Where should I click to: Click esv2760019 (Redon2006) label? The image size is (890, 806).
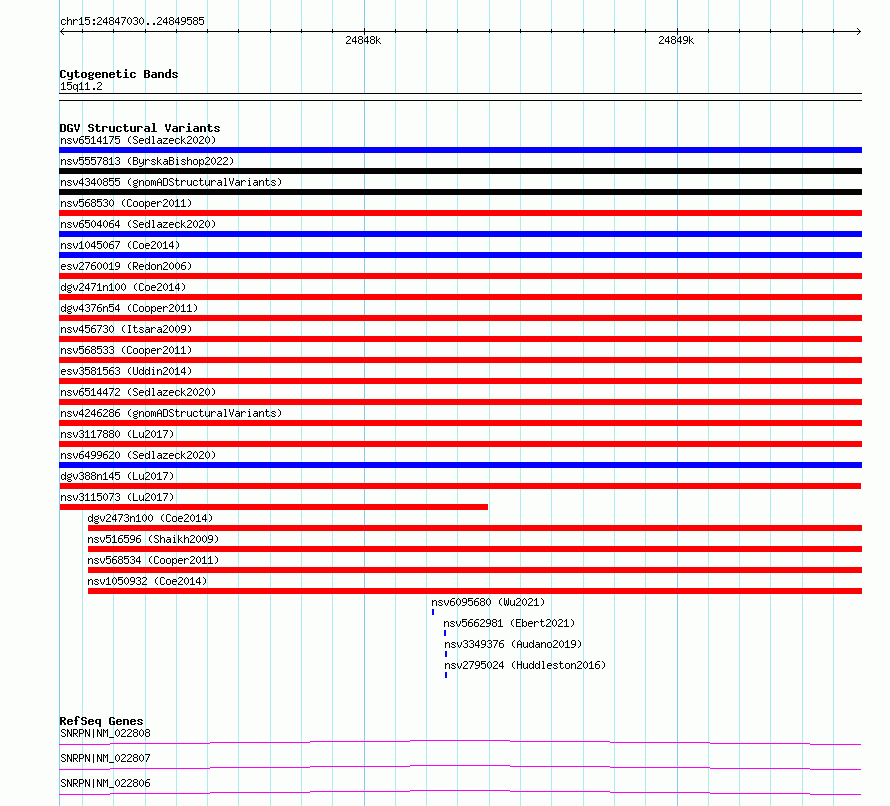[x=126, y=266]
